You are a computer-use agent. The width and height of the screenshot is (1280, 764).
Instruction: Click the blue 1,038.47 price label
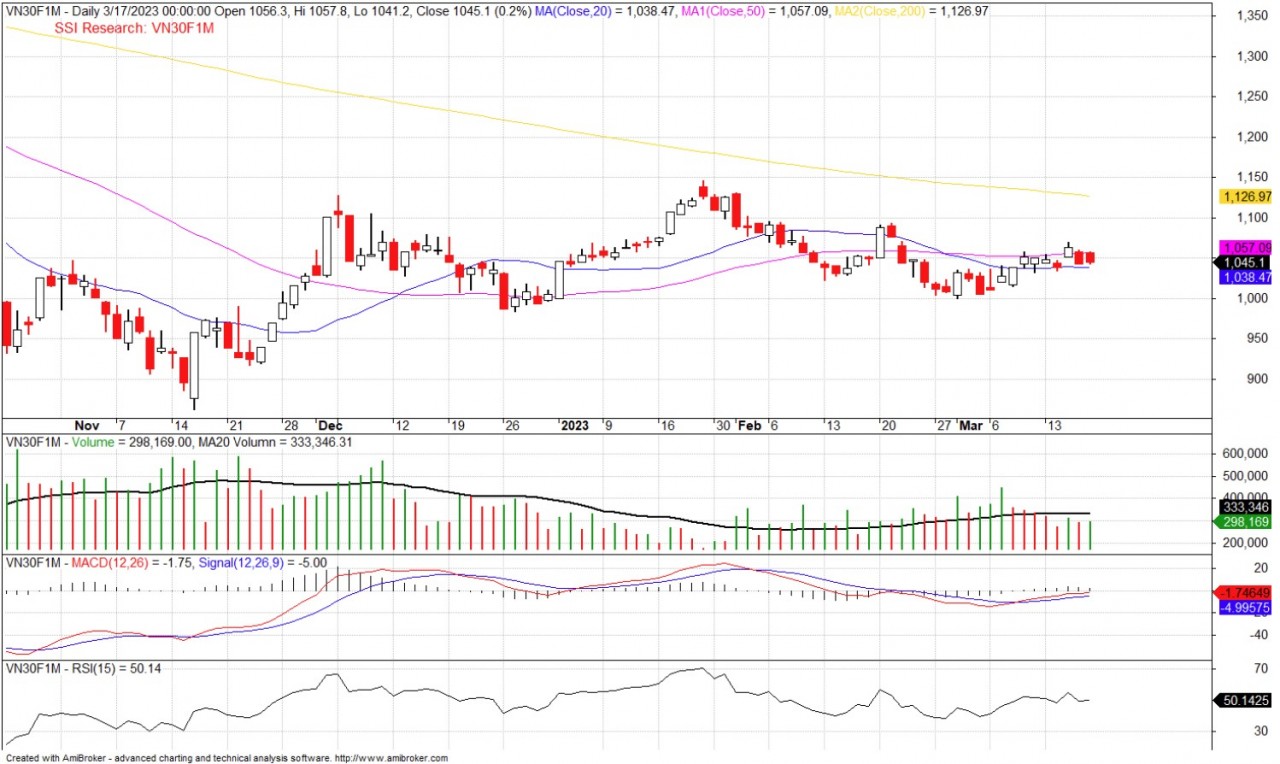(1246, 277)
